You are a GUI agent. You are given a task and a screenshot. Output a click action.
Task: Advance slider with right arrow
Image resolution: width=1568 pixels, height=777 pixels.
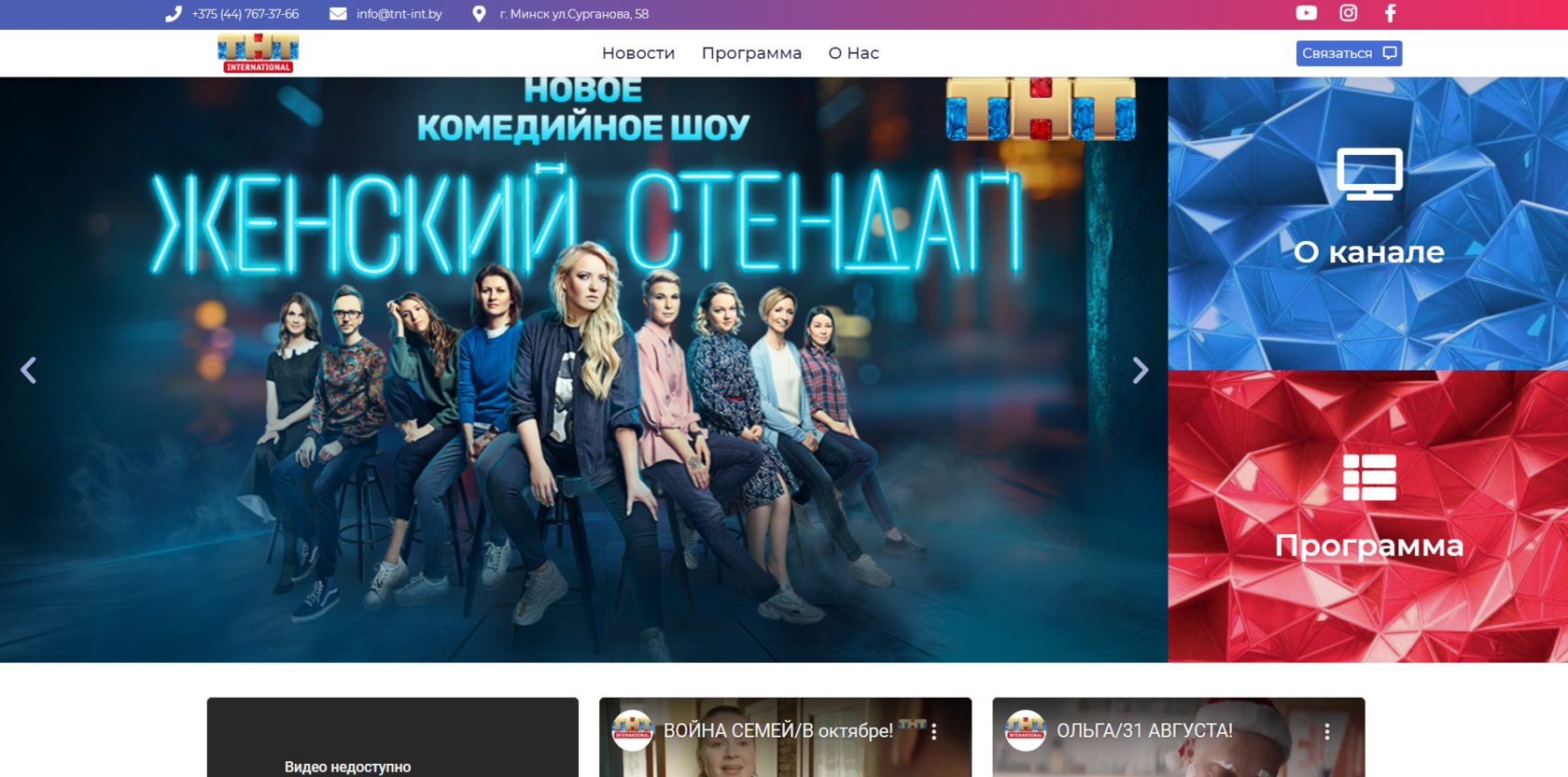[x=1141, y=371]
